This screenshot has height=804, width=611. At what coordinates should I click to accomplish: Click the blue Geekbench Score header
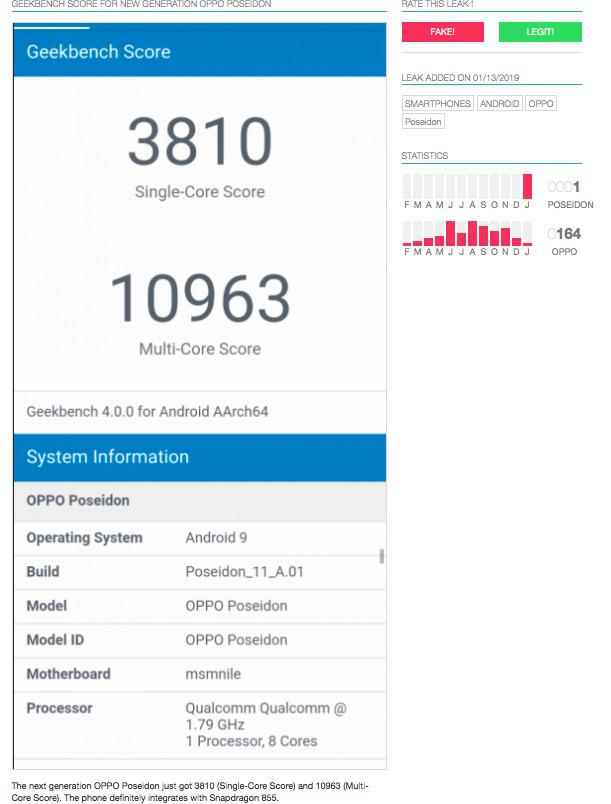point(199,52)
